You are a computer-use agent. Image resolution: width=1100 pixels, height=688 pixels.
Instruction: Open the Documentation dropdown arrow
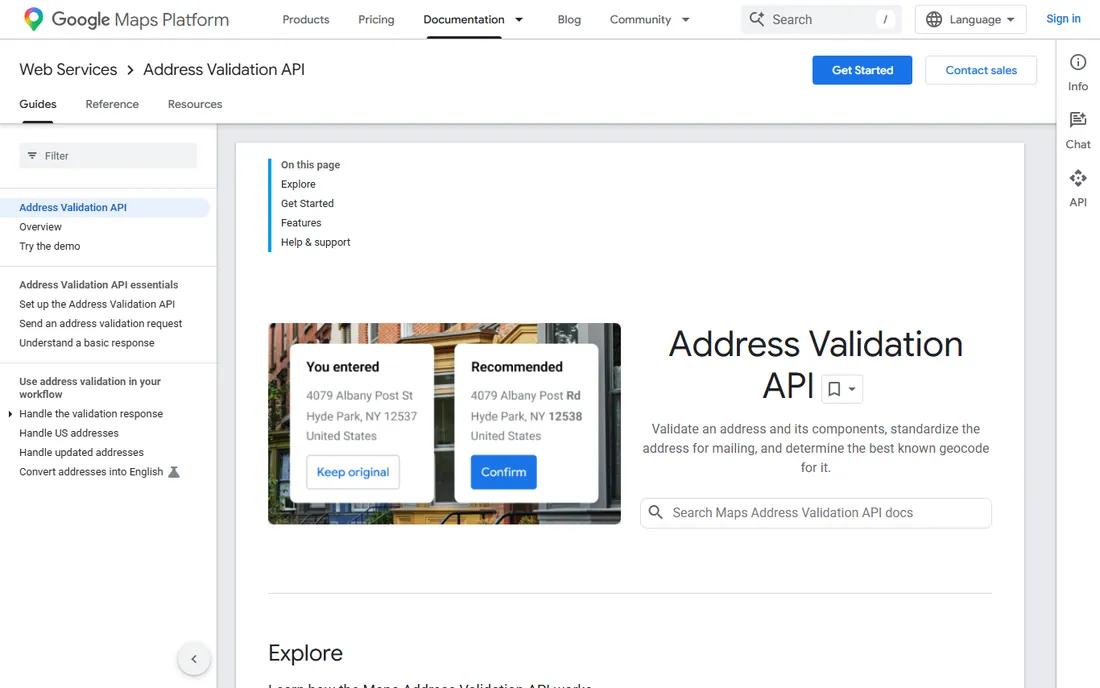coord(519,20)
